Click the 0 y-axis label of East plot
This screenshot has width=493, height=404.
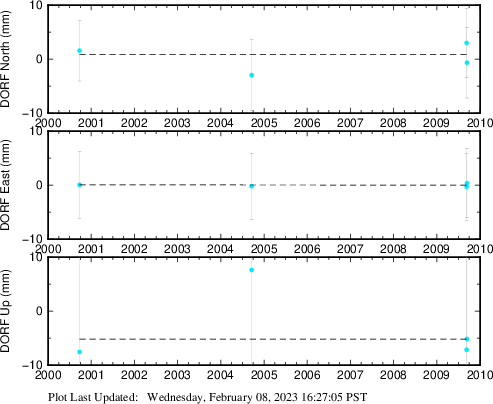[x=40, y=185]
